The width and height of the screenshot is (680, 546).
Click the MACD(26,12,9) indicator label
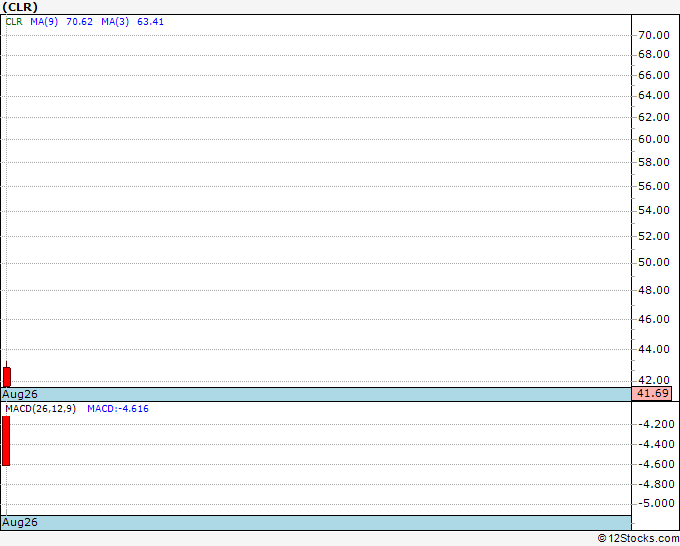40,409
